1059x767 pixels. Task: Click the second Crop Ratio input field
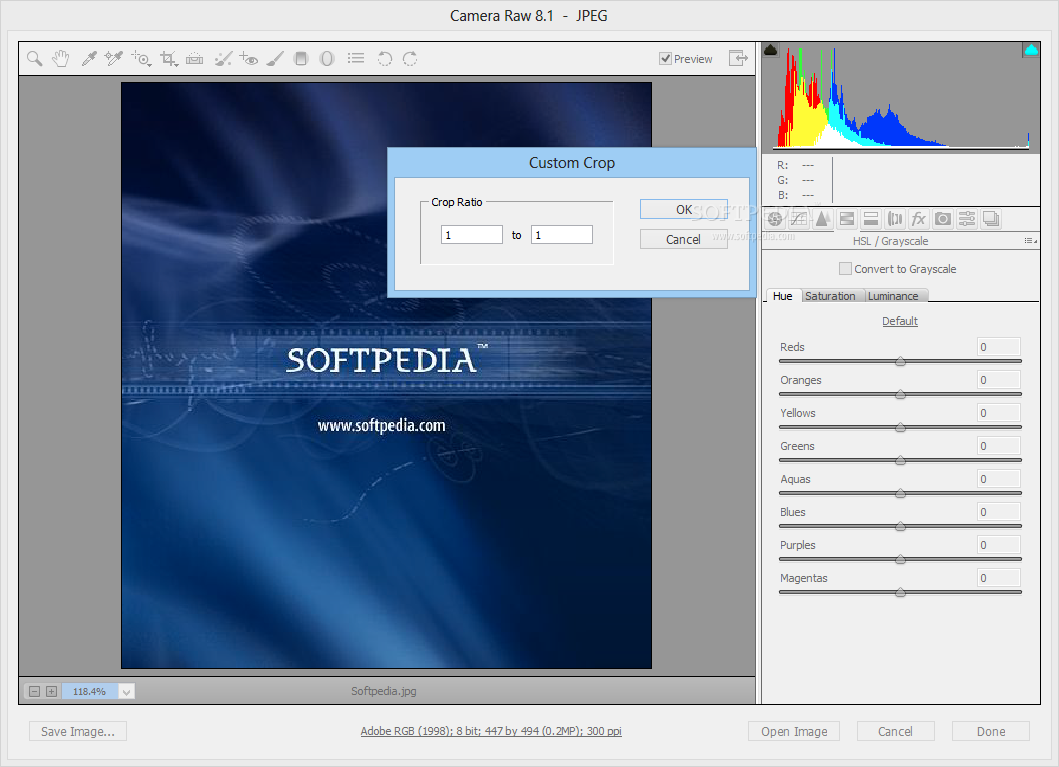561,235
